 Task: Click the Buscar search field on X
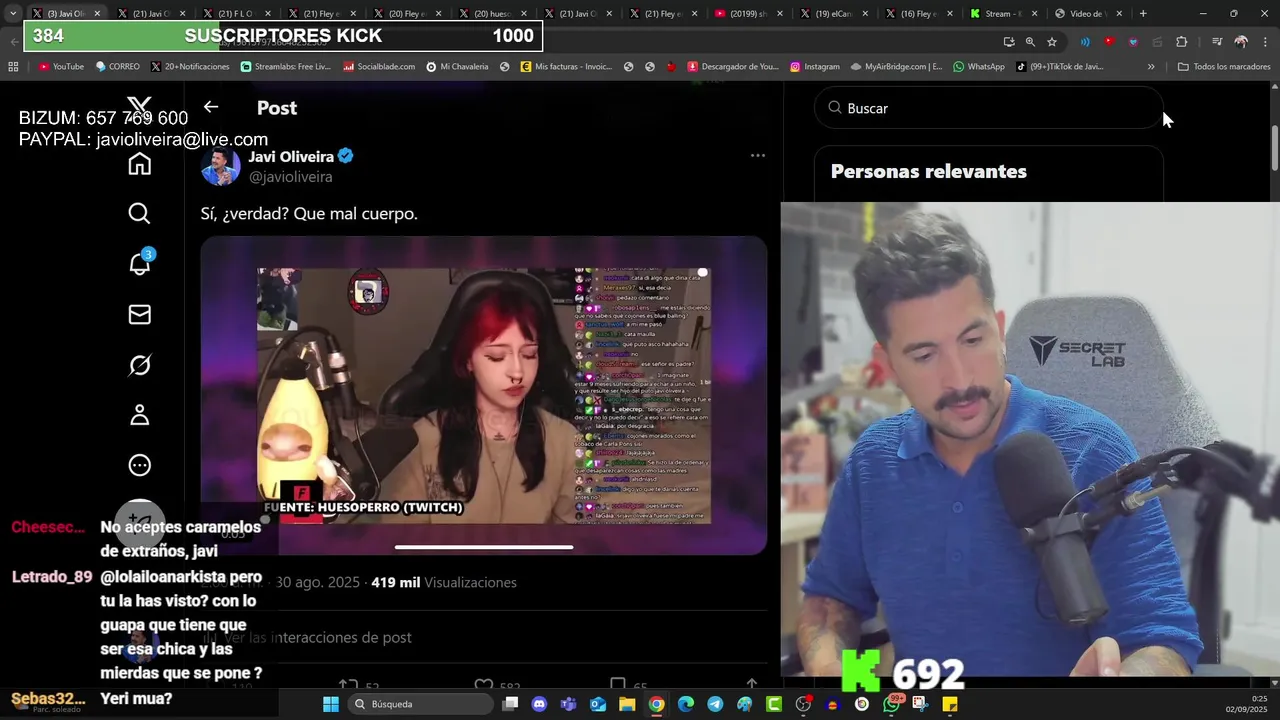coord(989,108)
